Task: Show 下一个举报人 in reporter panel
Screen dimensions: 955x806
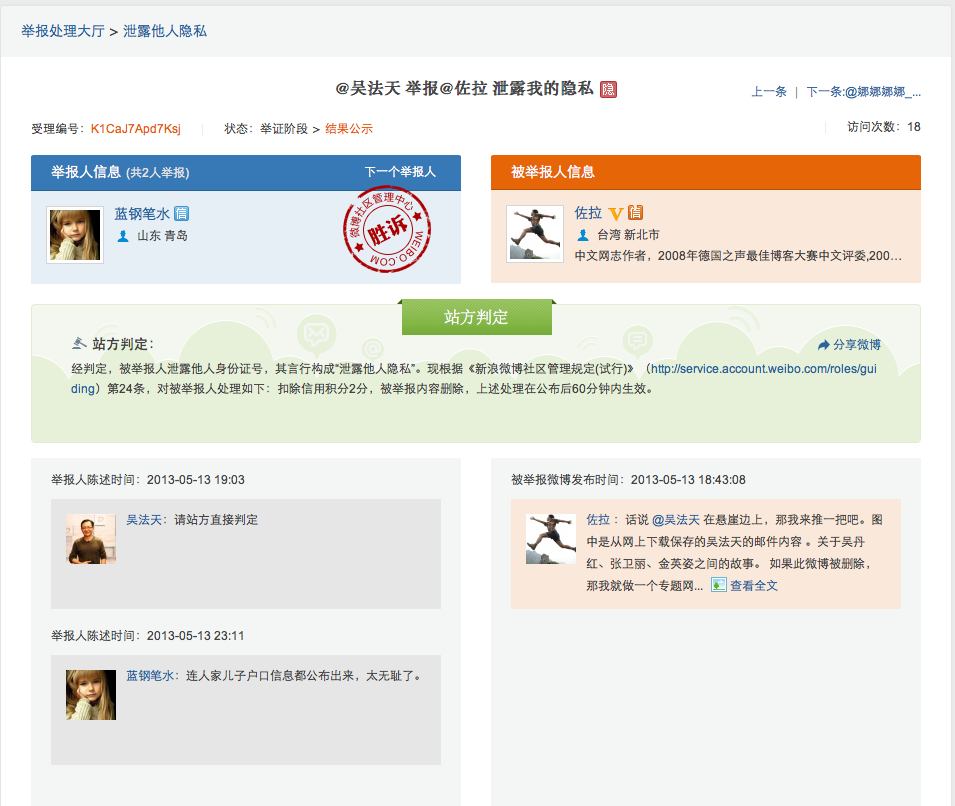Action: [x=400, y=172]
